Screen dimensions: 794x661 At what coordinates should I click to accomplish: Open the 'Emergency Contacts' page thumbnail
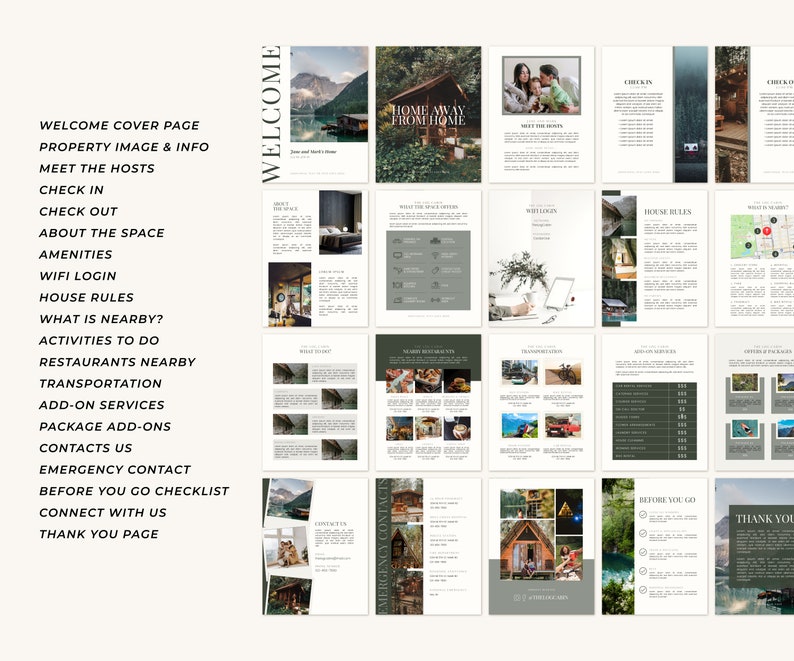point(428,547)
